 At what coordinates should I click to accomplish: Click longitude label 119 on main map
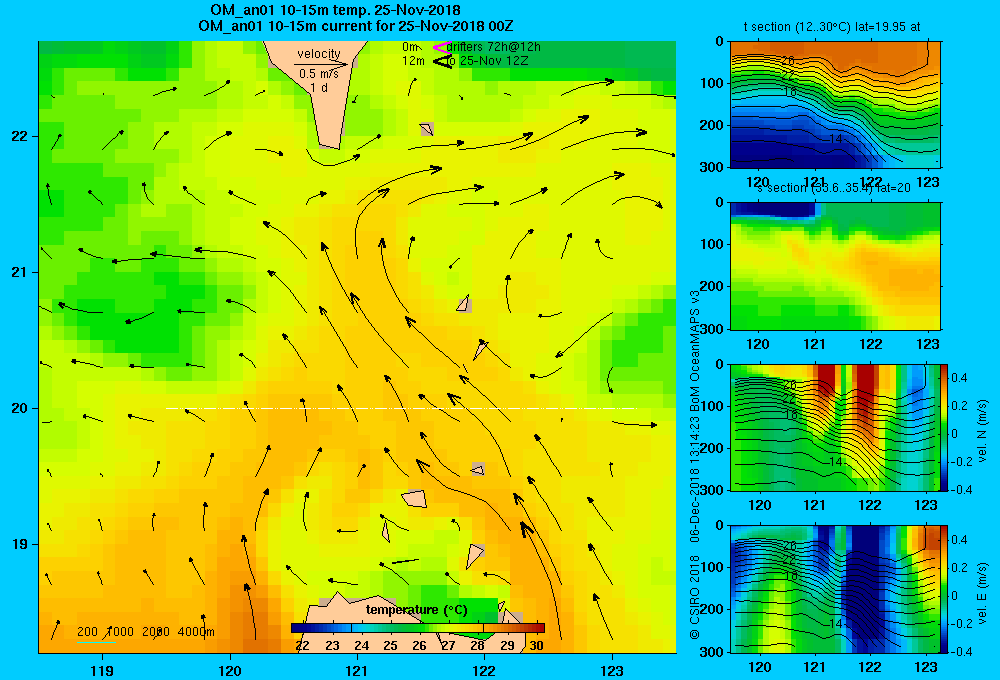(x=102, y=670)
